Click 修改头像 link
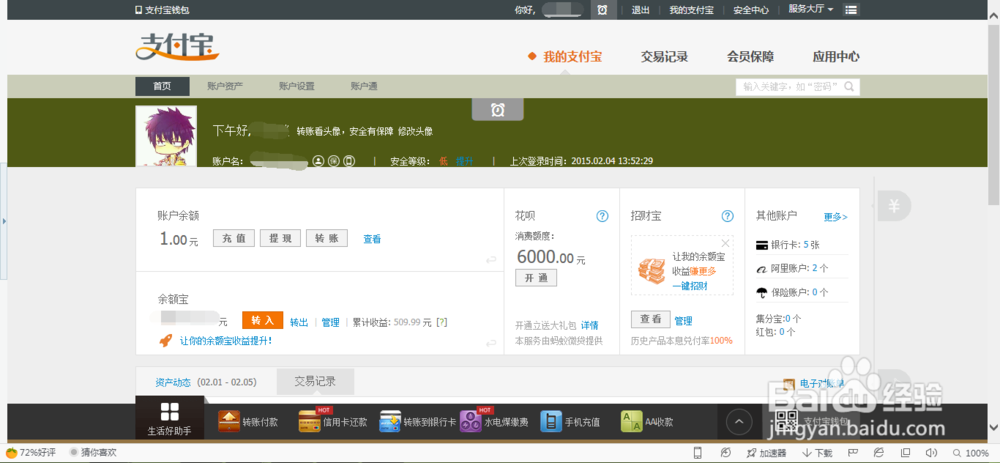1000x463 pixels. click(x=415, y=131)
